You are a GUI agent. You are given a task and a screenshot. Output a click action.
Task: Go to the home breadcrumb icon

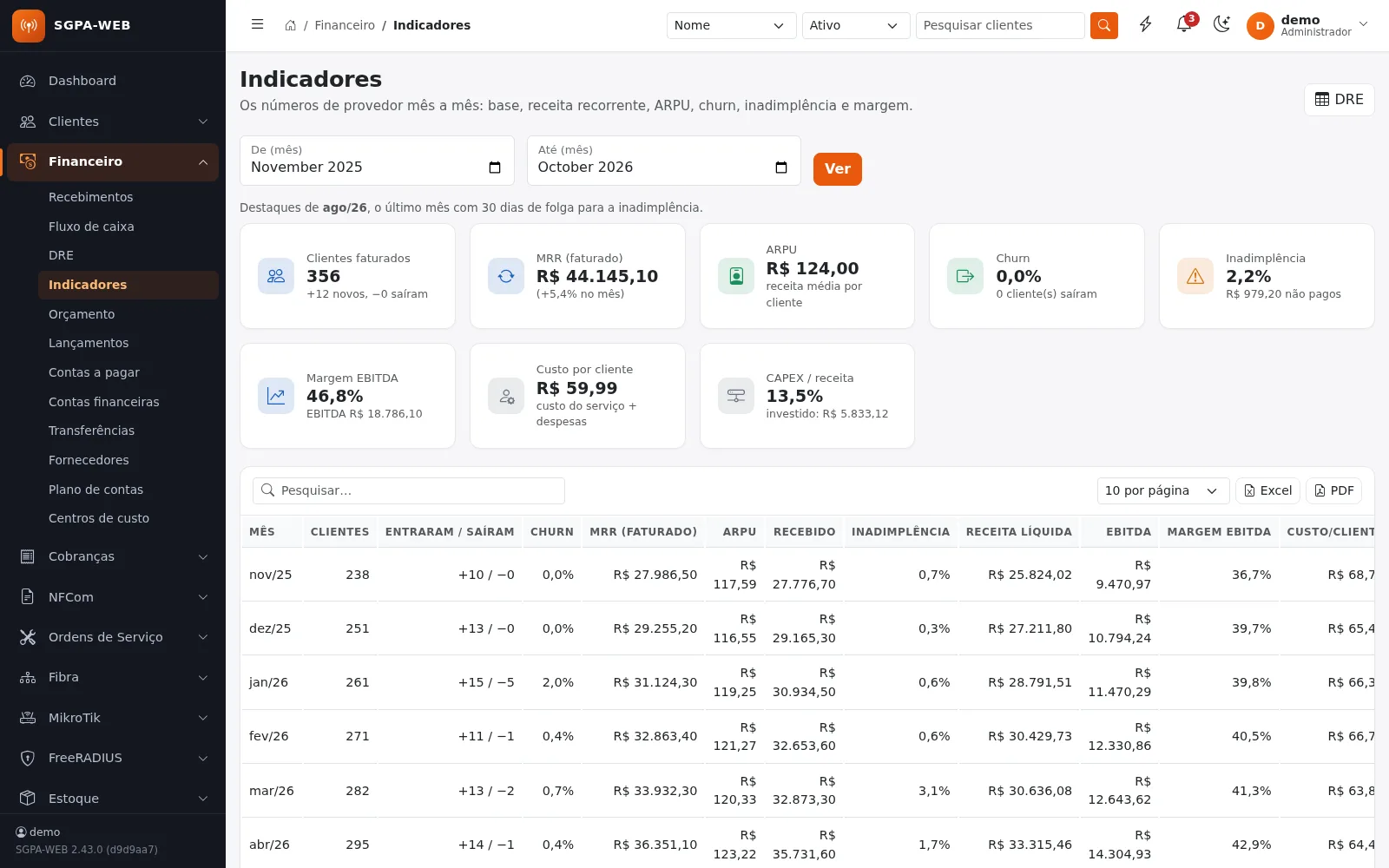291,25
